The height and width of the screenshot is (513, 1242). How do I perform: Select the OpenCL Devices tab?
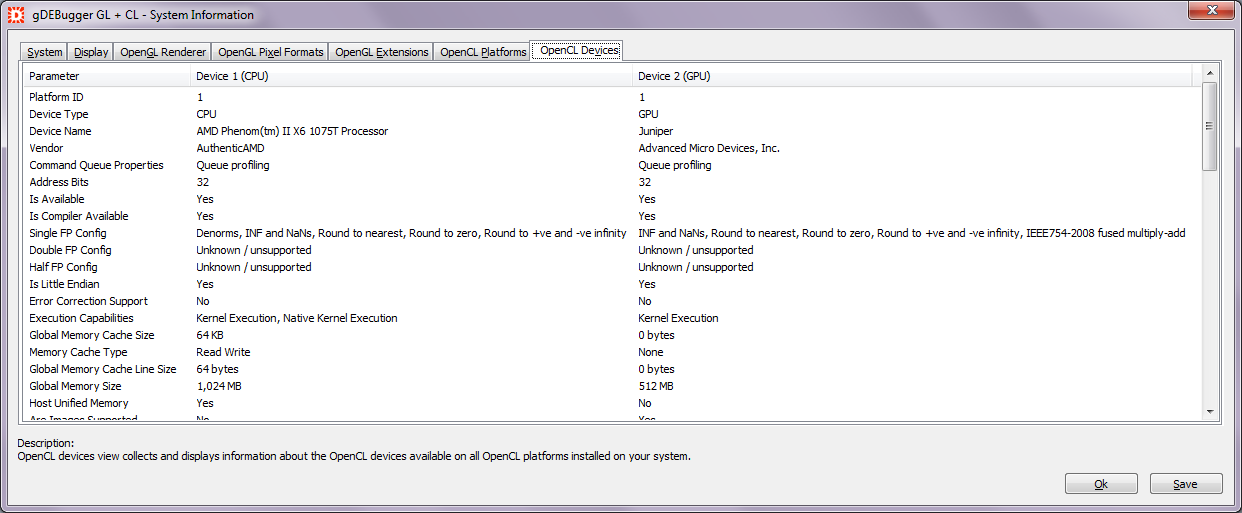579,51
